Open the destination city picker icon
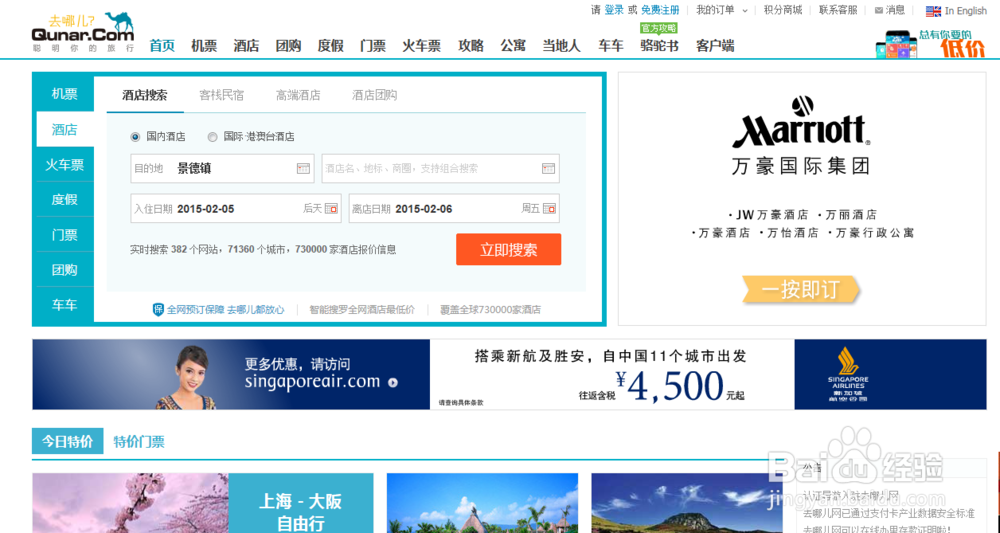This screenshot has height=533, width=1000. point(303,168)
